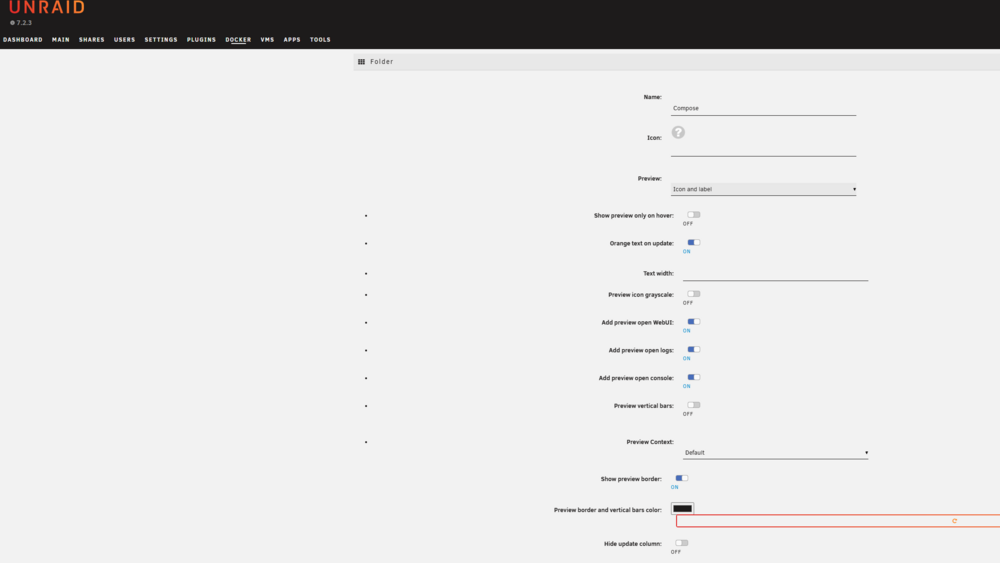This screenshot has height=563, width=1000.
Task: Turn off Add preview open WebUI
Action: pyautogui.click(x=693, y=321)
